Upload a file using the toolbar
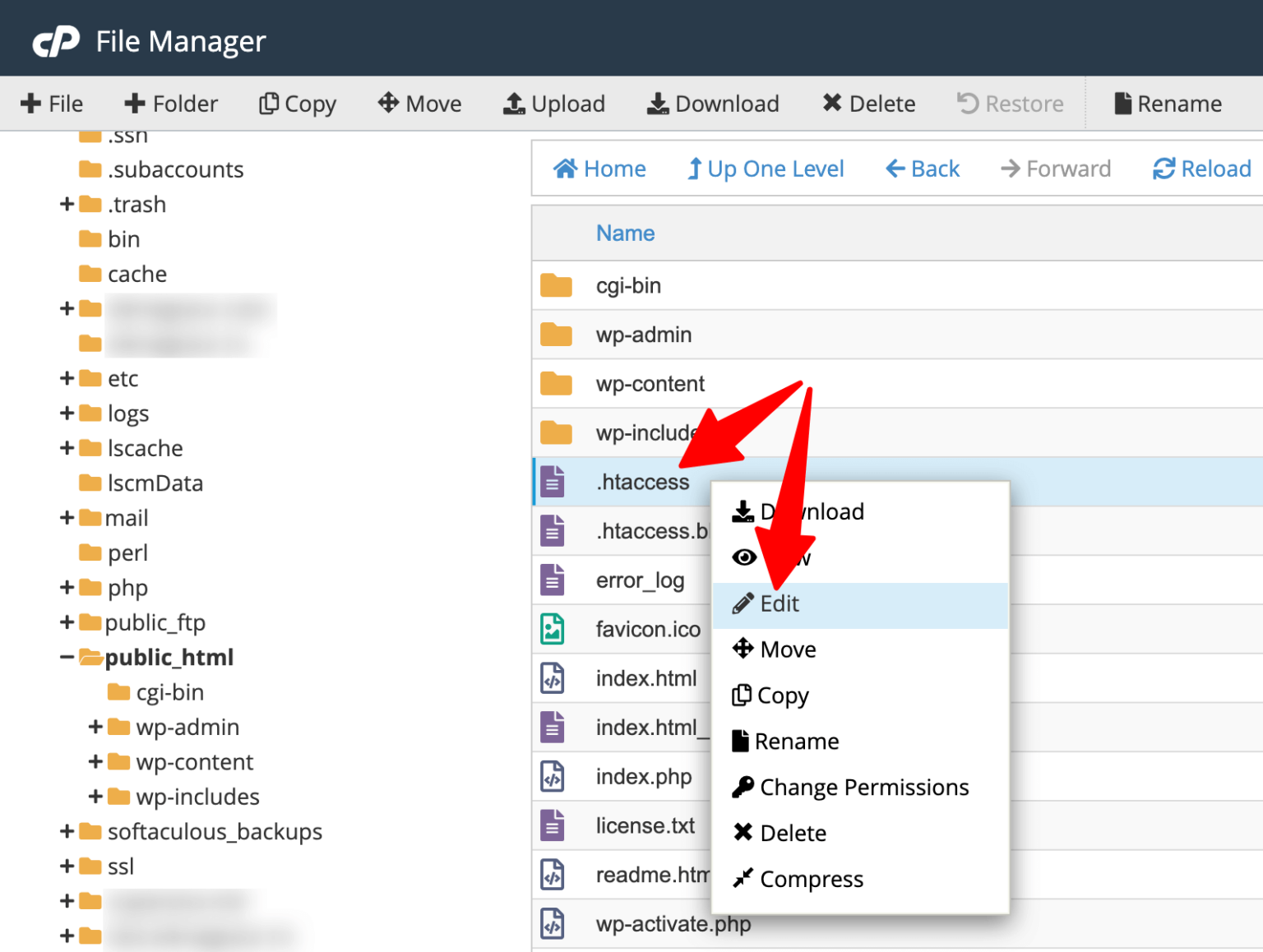 pyautogui.click(x=554, y=104)
